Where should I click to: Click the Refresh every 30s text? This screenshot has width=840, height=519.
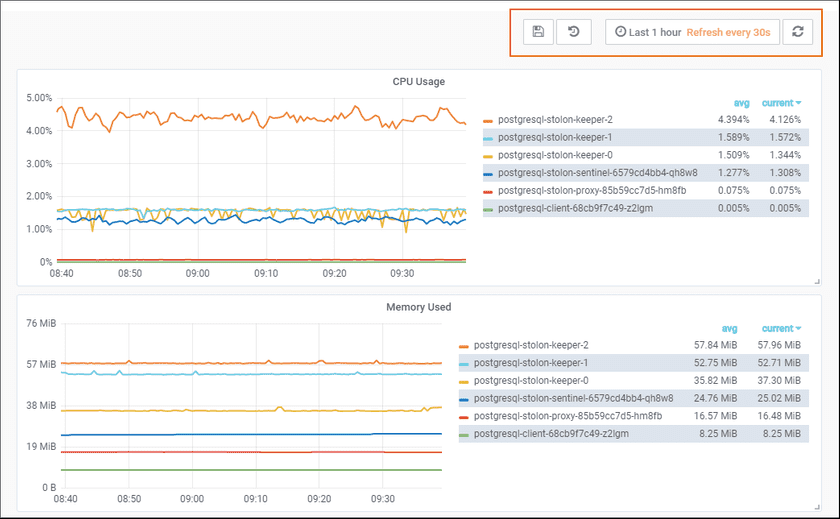click(x=728, y=32)
